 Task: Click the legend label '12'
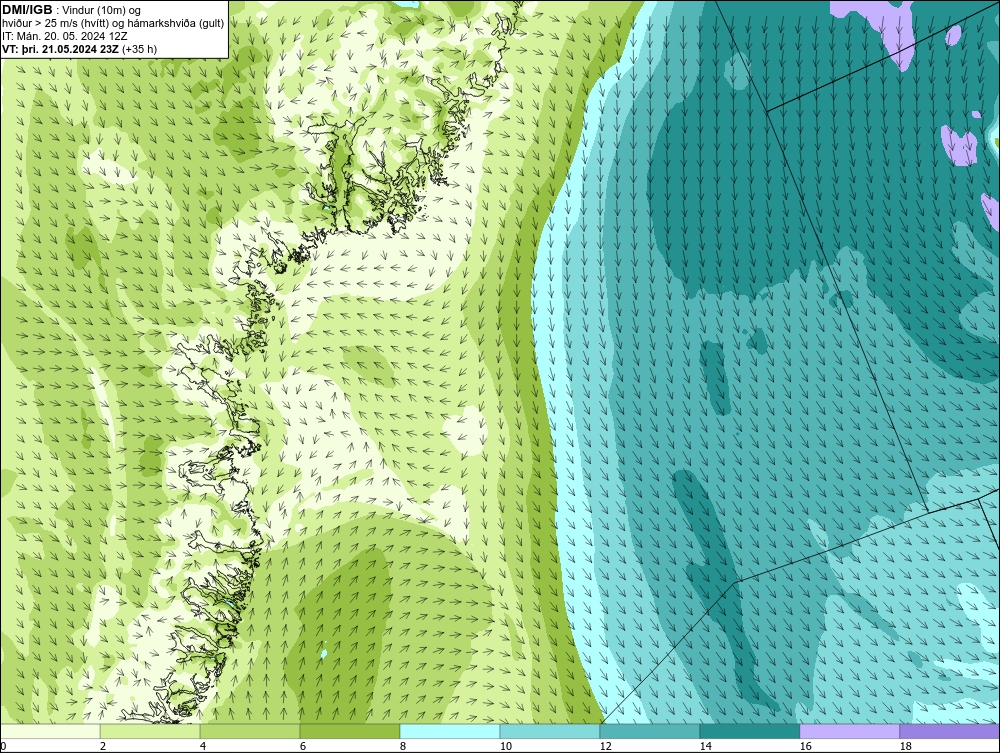pyautogui.click(x=606, y=746)
